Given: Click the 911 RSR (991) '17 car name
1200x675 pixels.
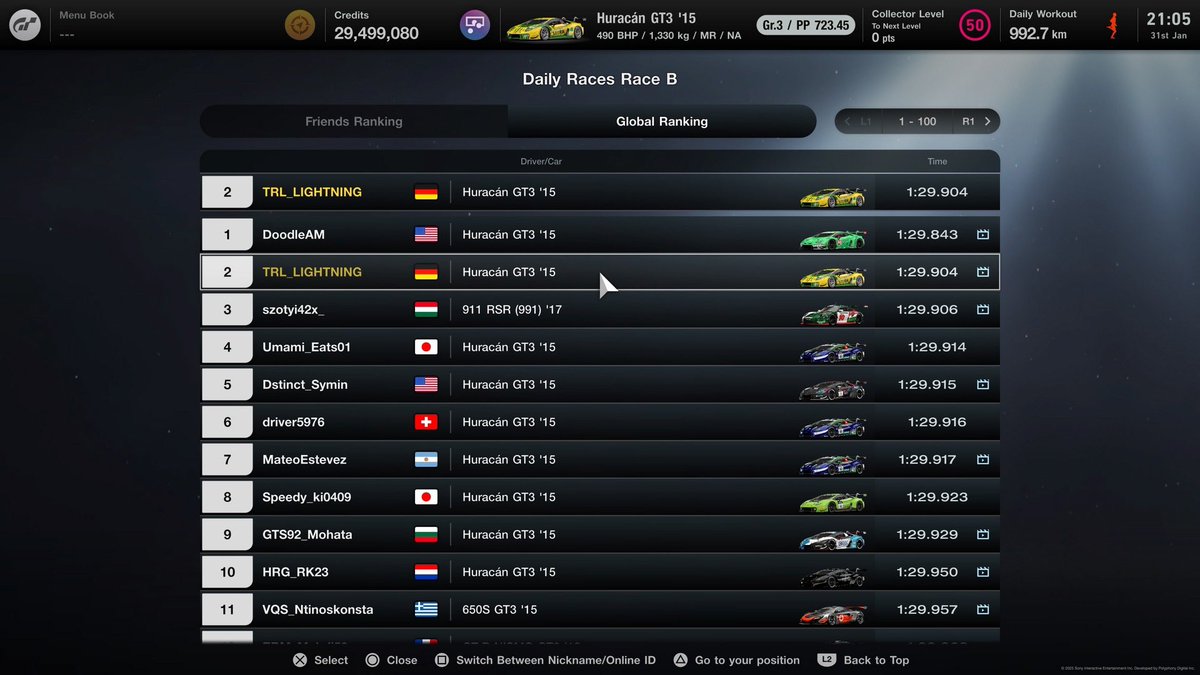Looking at the screenshot, I should (512, 309).
